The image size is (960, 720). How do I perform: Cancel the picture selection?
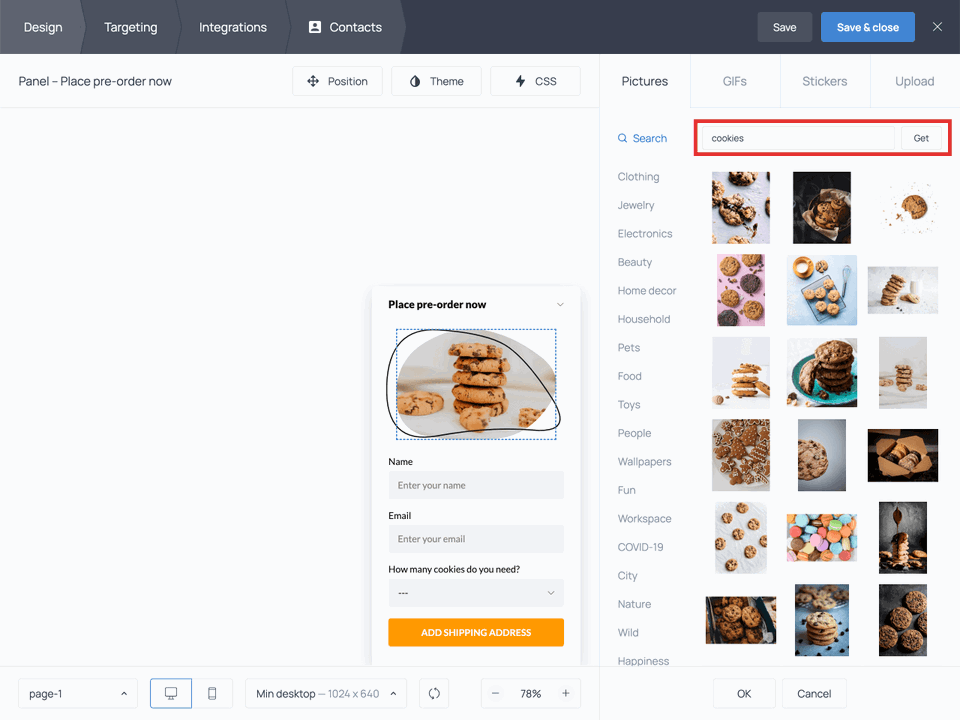point(814,693)
